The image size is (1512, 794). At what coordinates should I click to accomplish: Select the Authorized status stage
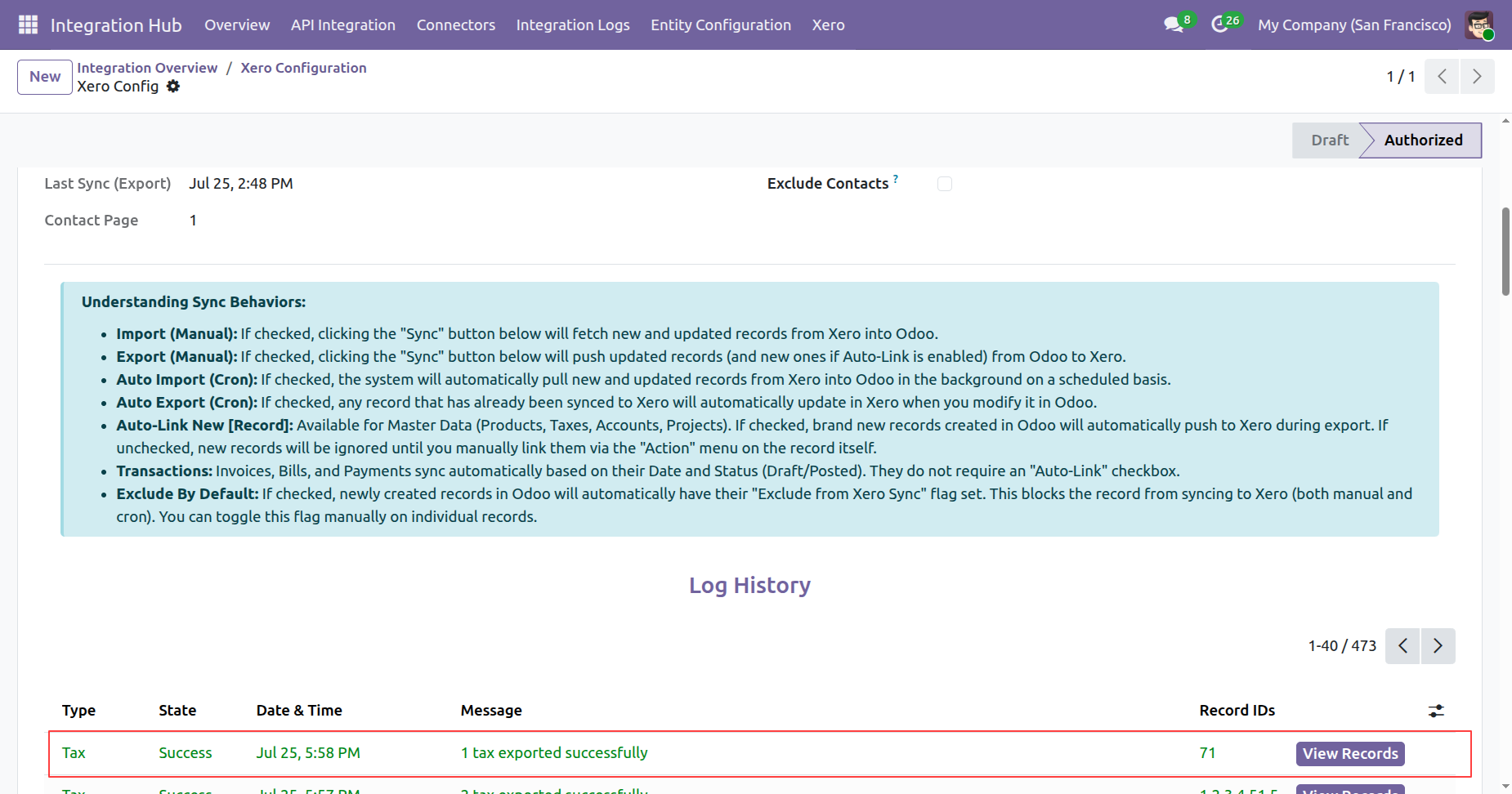click(x=1423, y=141)
